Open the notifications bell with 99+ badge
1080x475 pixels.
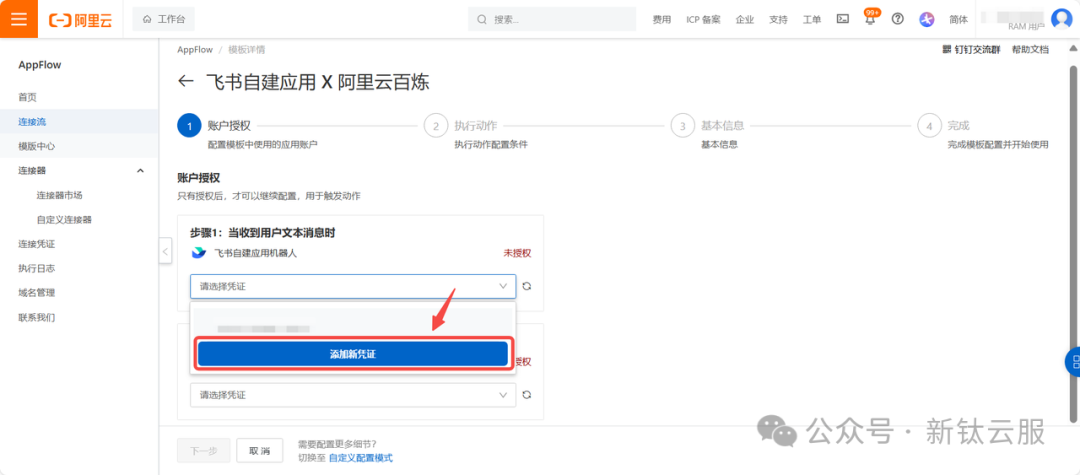coord(871,19)
